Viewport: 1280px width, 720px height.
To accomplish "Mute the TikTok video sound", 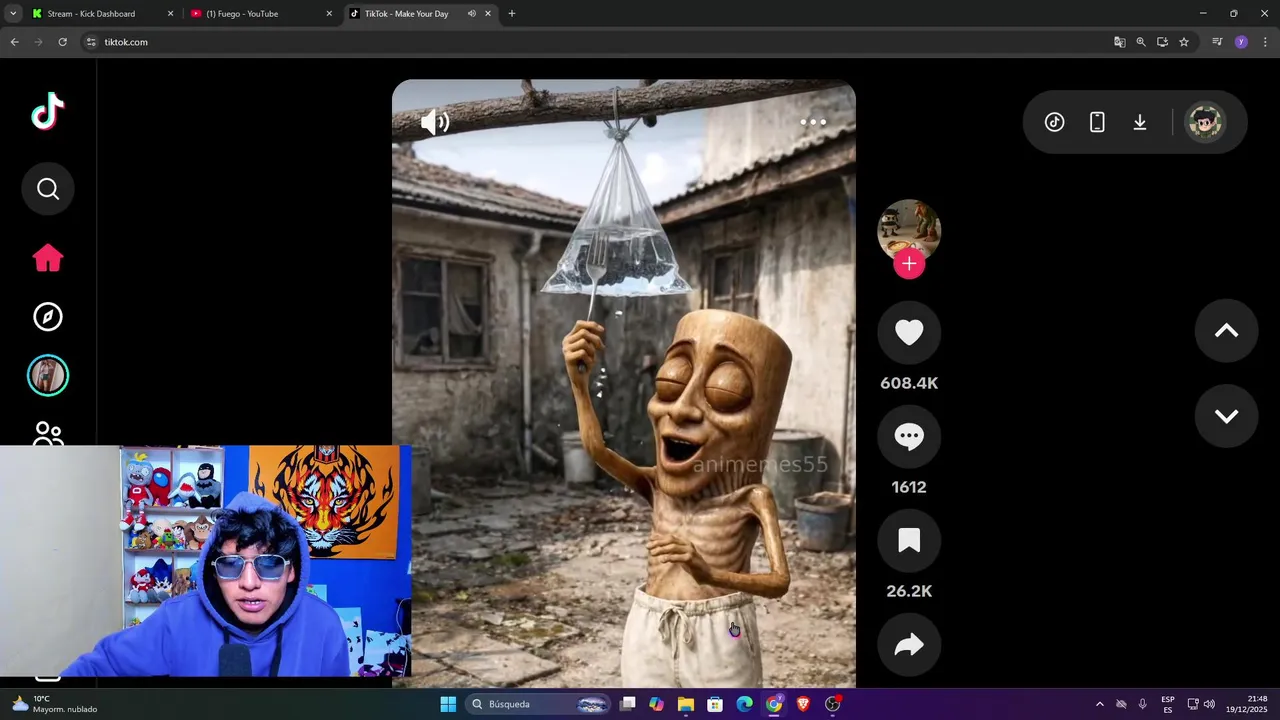I will pyautogui.click(x=435, y=122).
